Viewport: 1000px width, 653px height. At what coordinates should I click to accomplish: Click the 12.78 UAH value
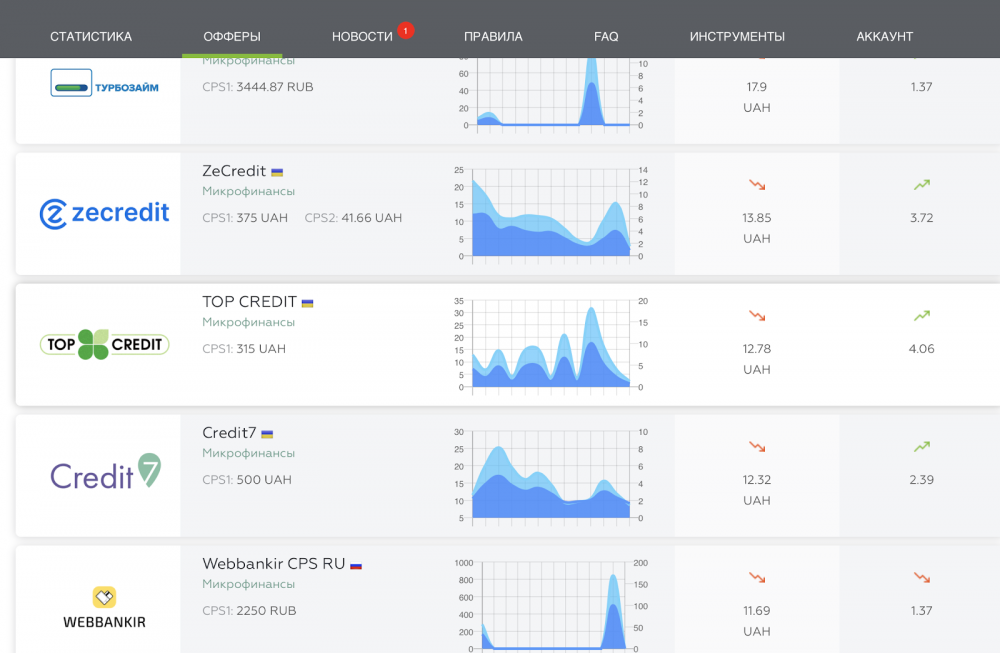coord(757,359)
